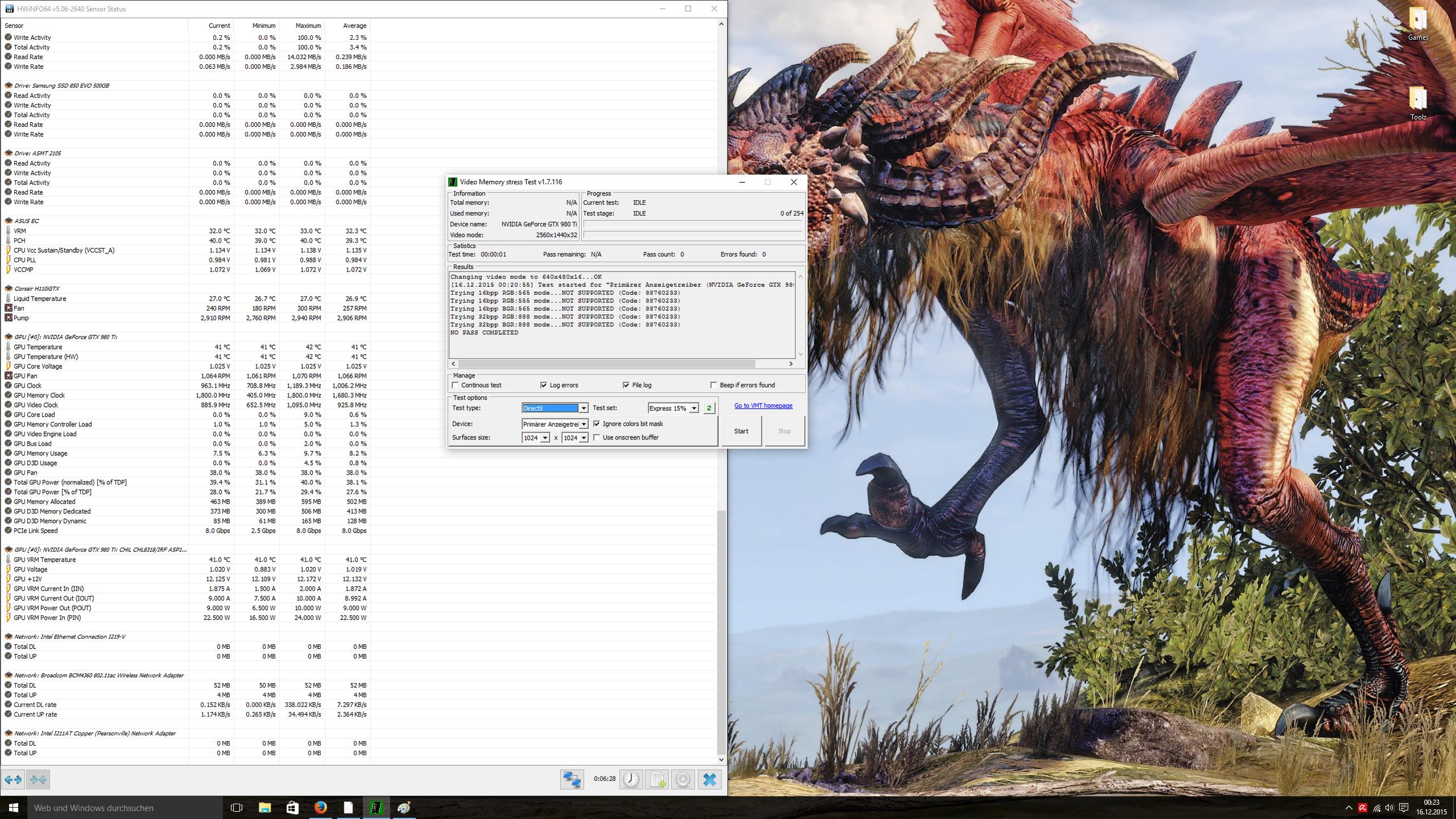This screenshot has width=1456, height=819.
Task: Click the green refresh icon beside Test set
Action: click(709, 408)
